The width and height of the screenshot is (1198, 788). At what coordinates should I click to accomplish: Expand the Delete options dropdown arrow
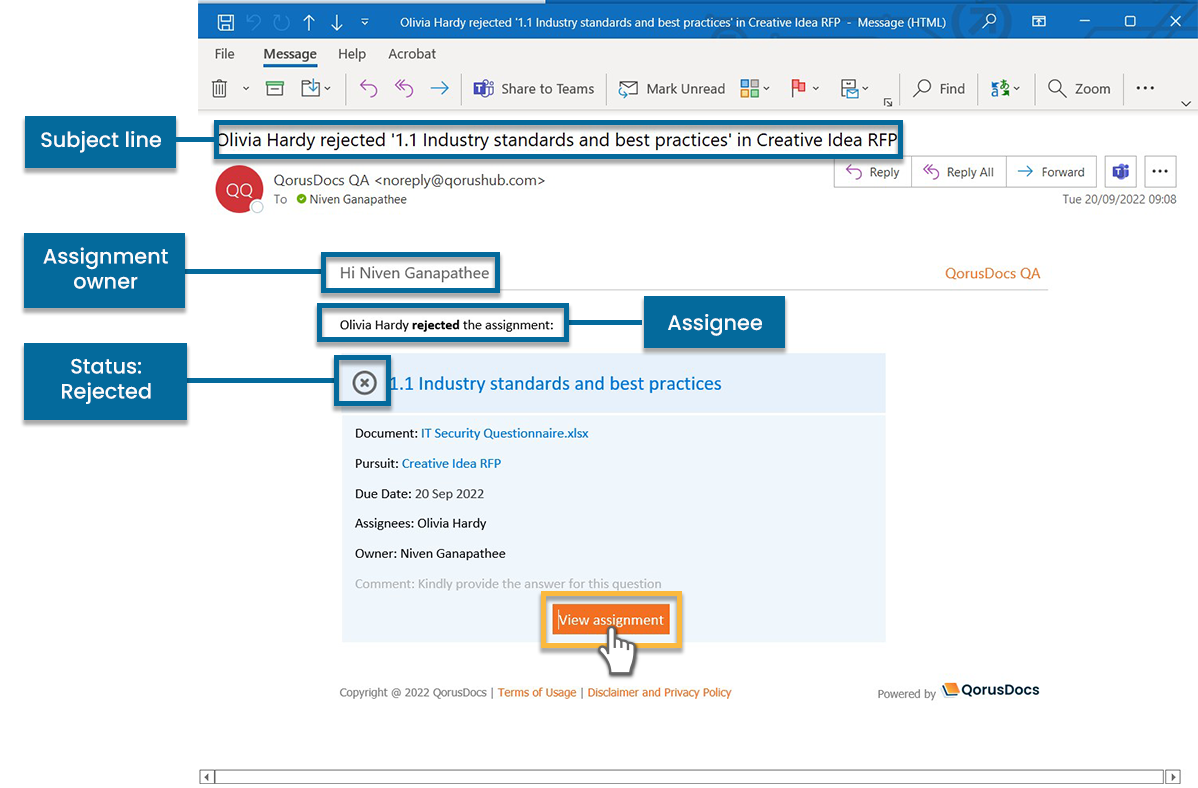coord(246,89)
